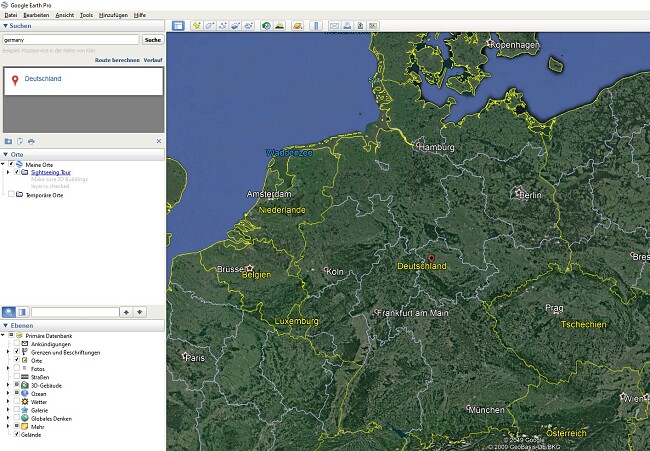
Task: Open the Tools menu
Action: coord(86,15)
